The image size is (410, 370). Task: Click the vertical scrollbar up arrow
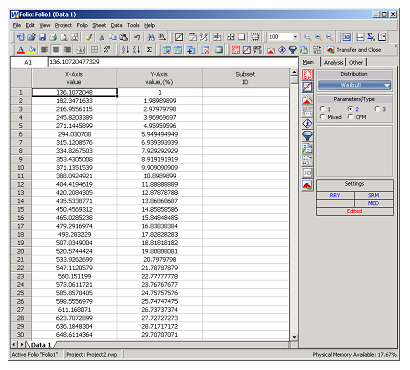click(294, 72)
